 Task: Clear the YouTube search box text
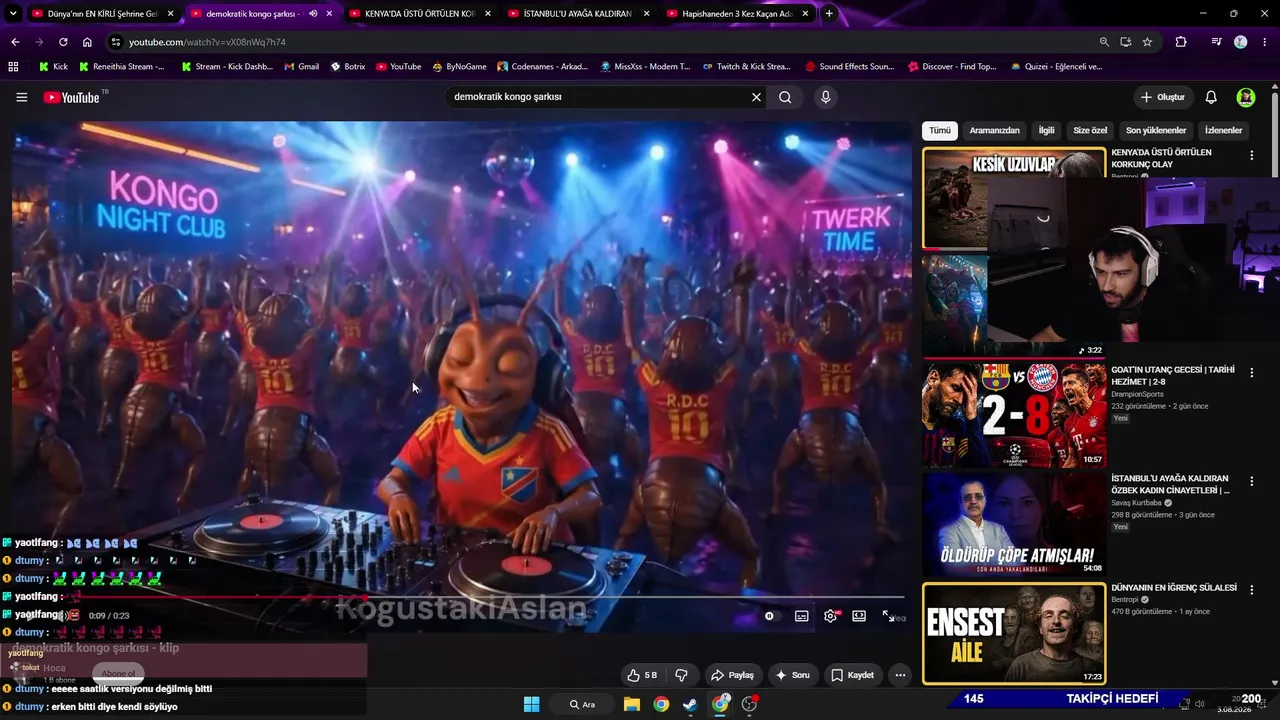click(757, 97)
